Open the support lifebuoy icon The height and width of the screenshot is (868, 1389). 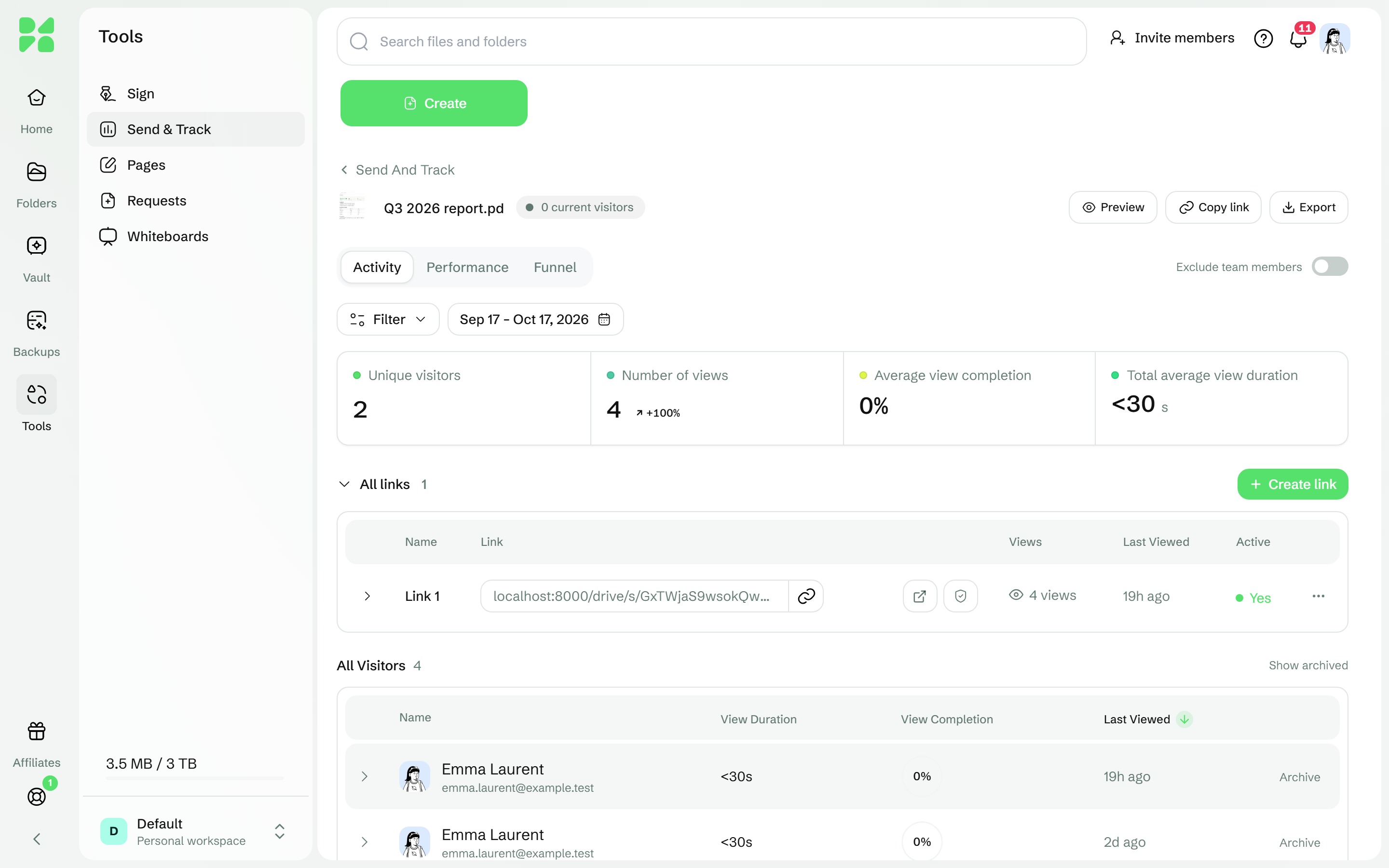pos(36,796)
